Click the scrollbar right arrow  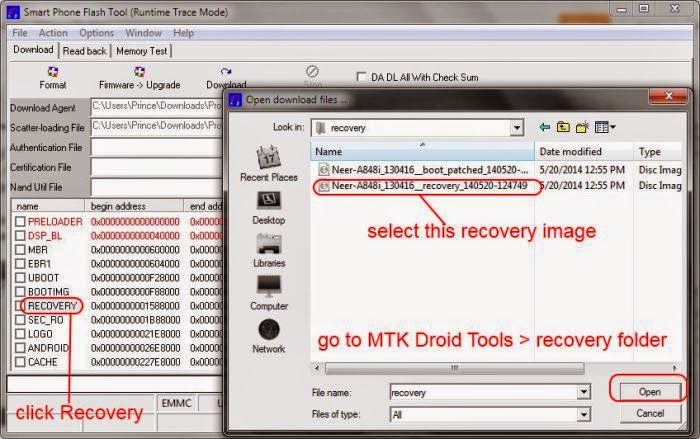pyautogui.click(x=674, y=368)
